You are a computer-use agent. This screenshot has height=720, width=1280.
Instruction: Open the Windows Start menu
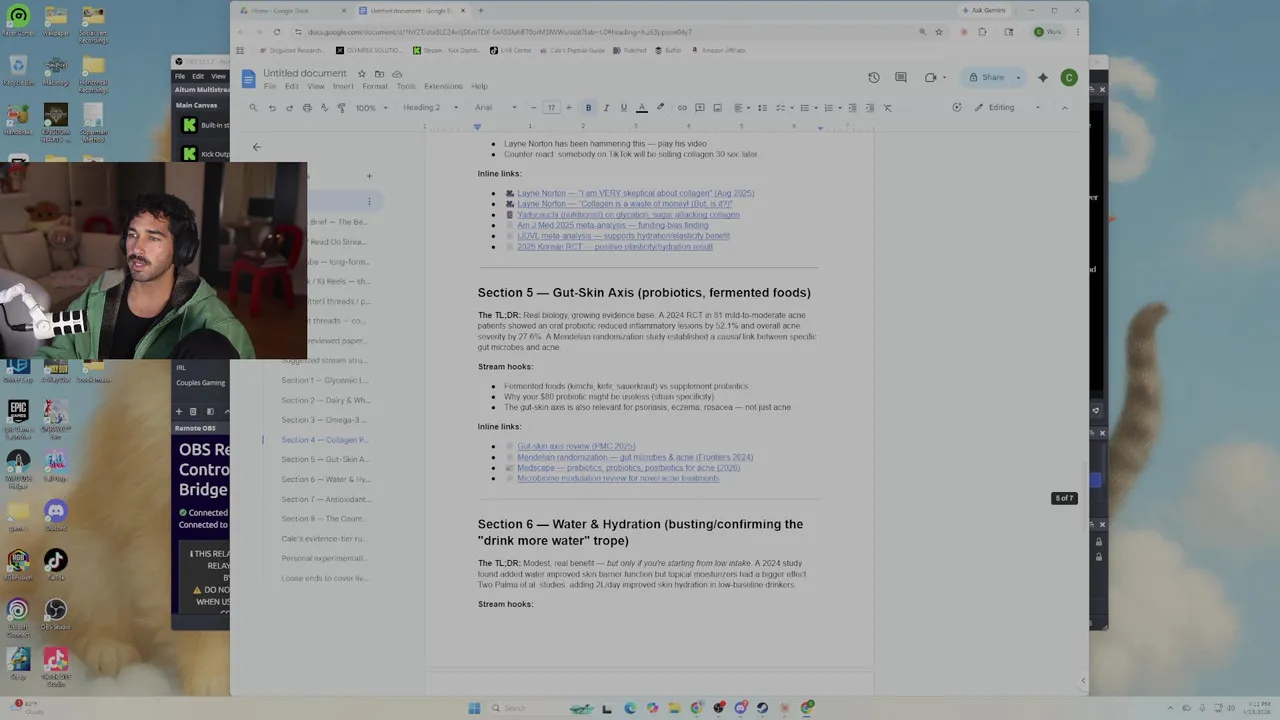tap(474, 708)
